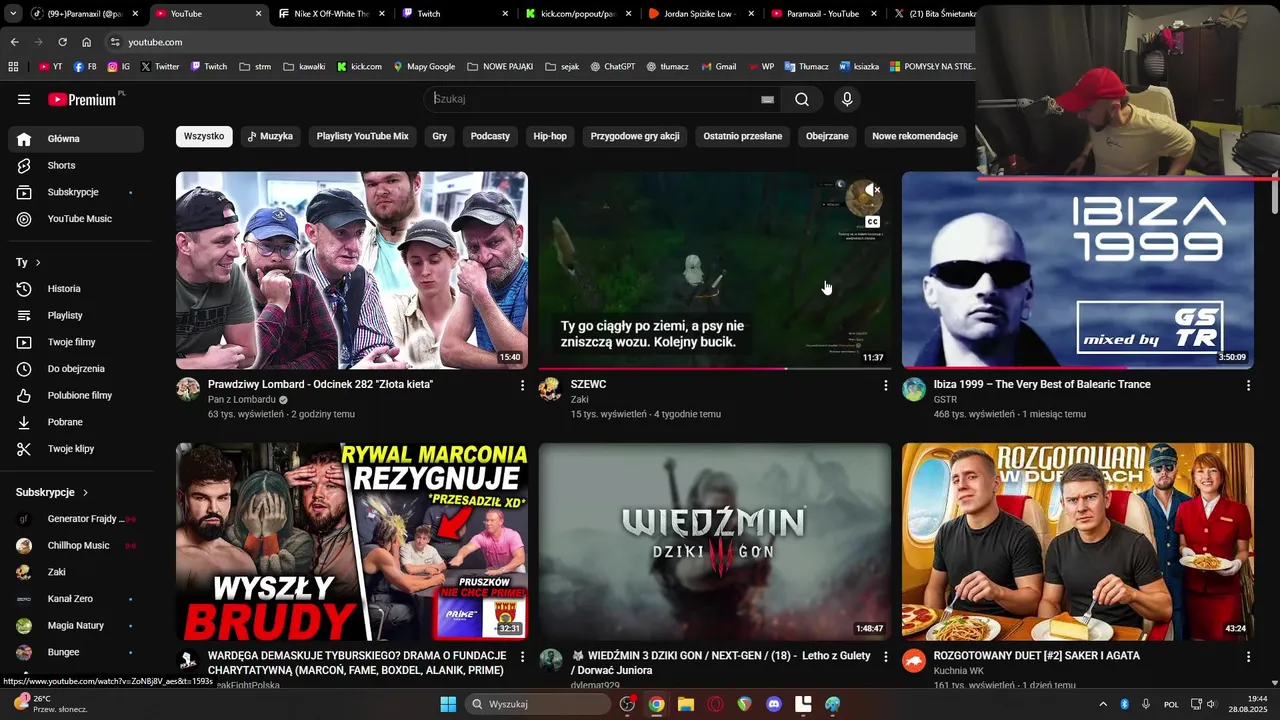Open Rozgotowany Duet video thumbnail

(1078, 541)
